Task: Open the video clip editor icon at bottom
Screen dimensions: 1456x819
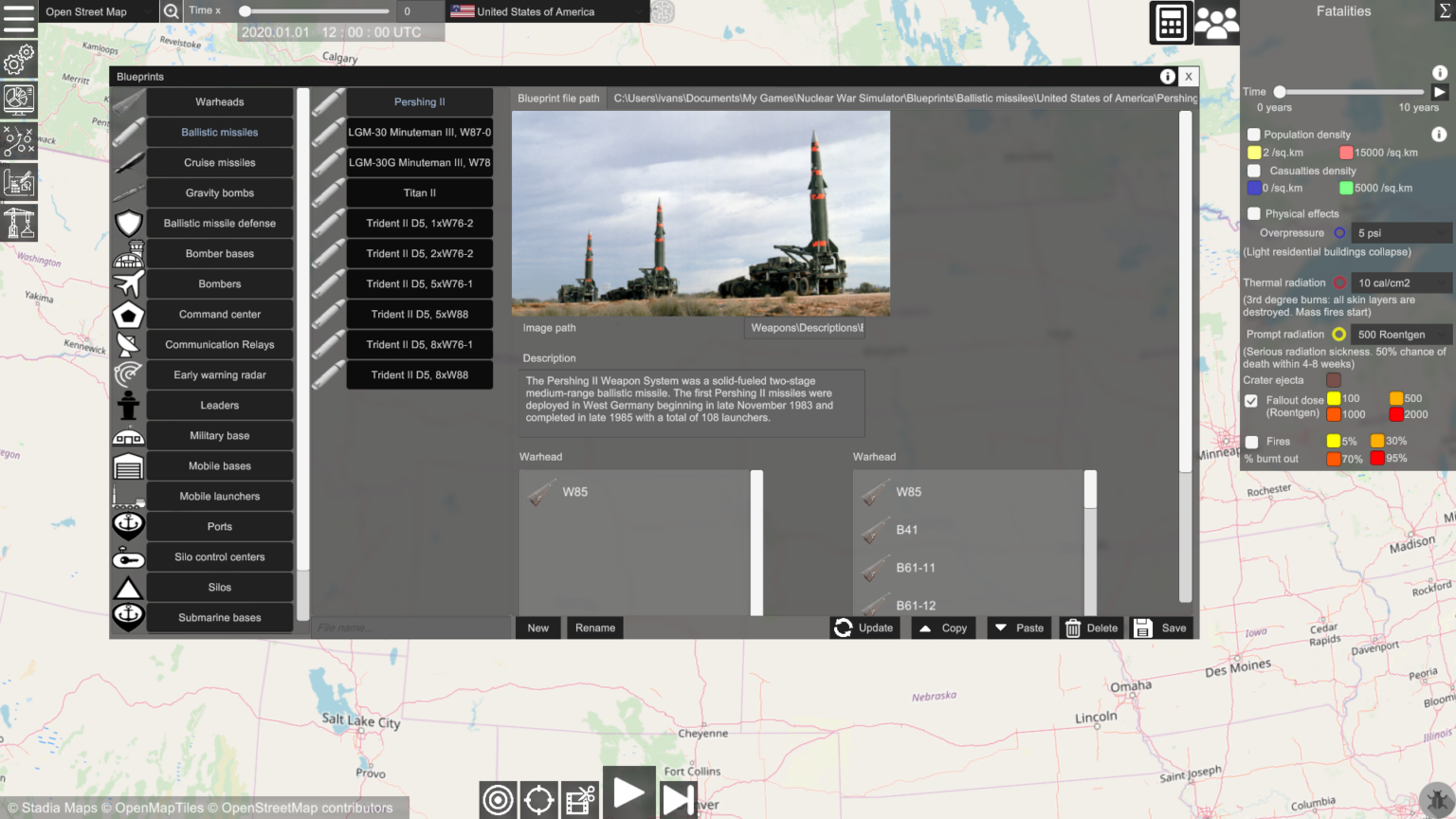Action: [x=579, y=799]
